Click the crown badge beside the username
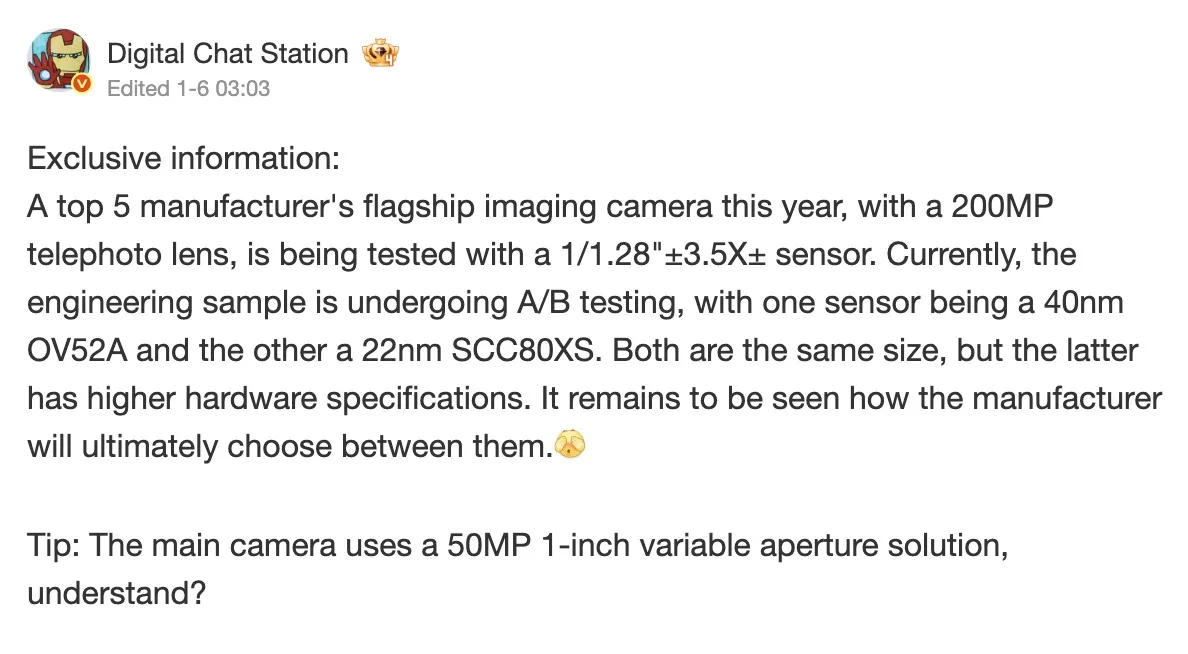This screenshot has height=654, width=1188. click(x=381, y=53)
